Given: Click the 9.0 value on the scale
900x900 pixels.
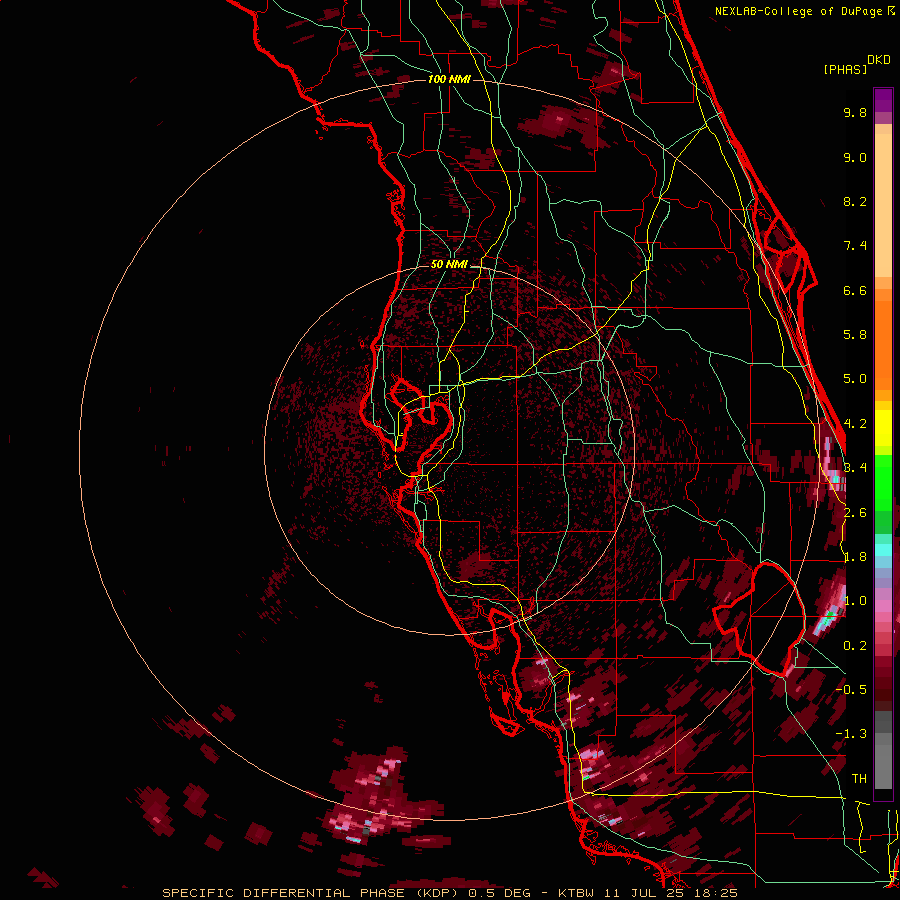Looking at the screenshot, I should point(855,157).
